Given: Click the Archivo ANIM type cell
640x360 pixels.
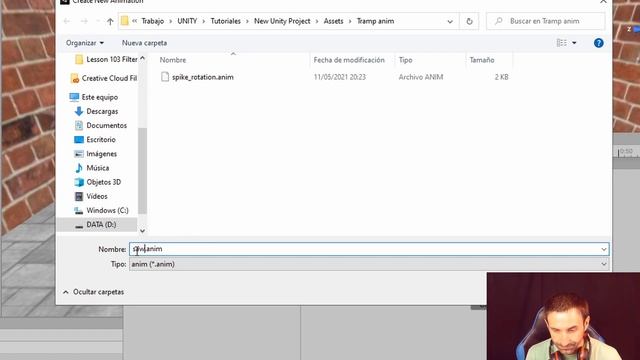Looking at the screenshot, I should click(421, 77).
